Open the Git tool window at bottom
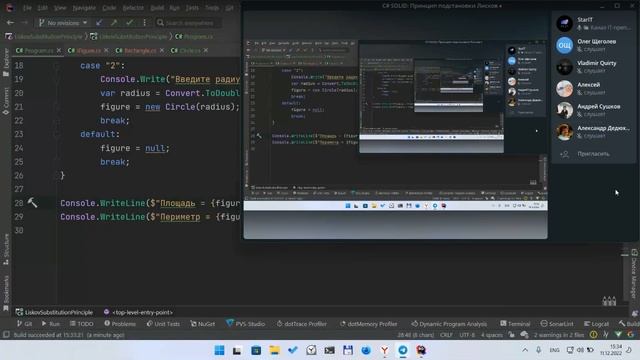 (24, 324)
